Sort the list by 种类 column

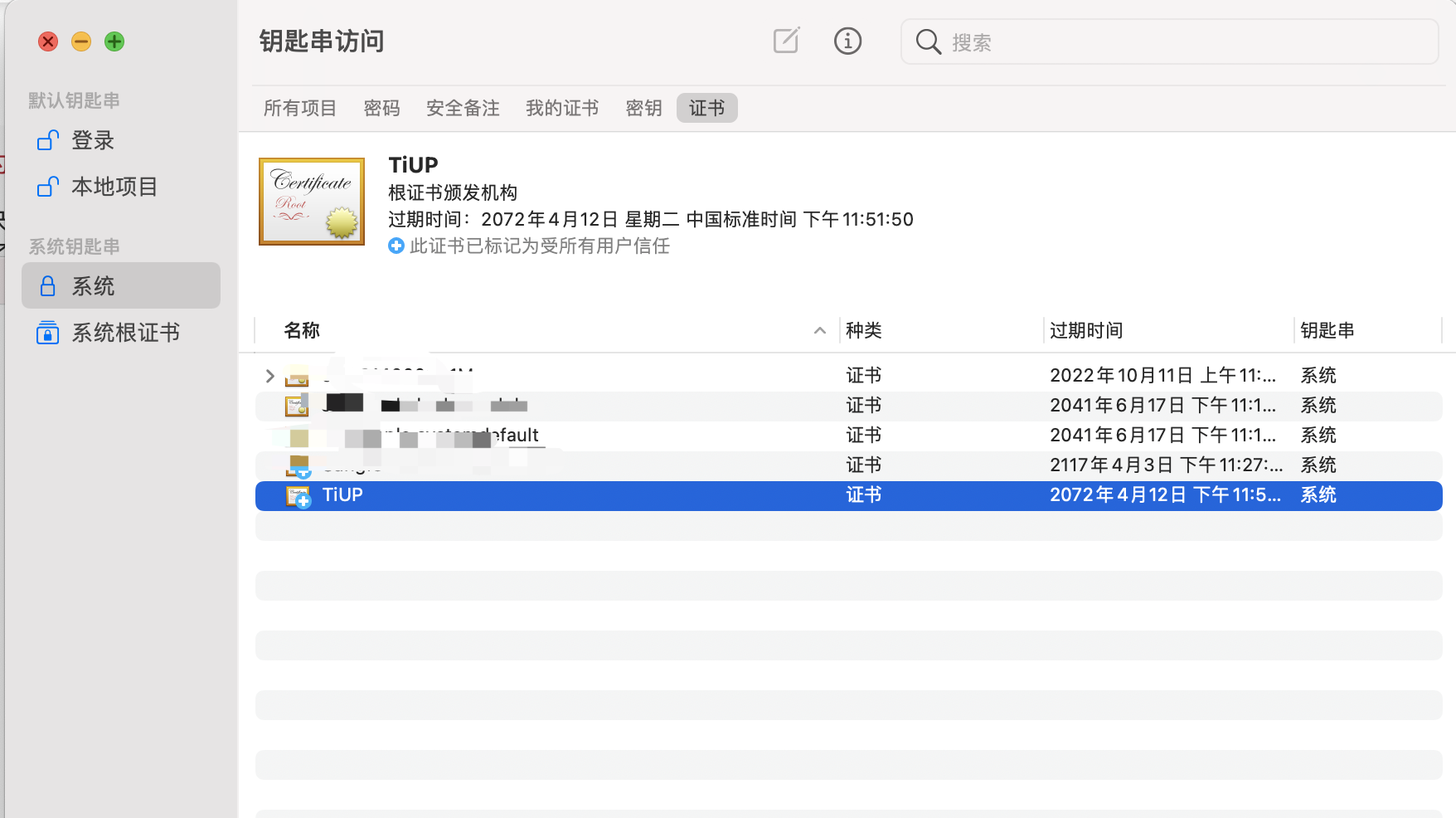(x=863, y=330)
